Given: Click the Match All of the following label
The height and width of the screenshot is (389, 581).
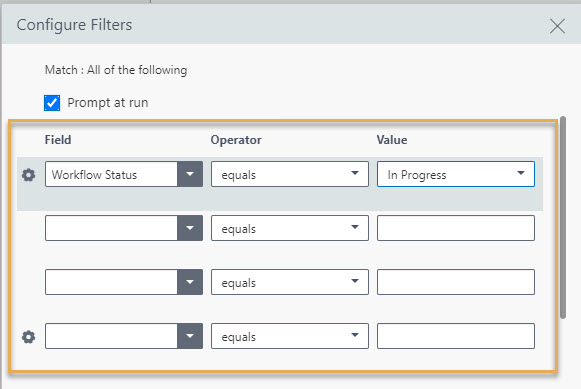Looking at the screenshot, I should click(116, 70).
